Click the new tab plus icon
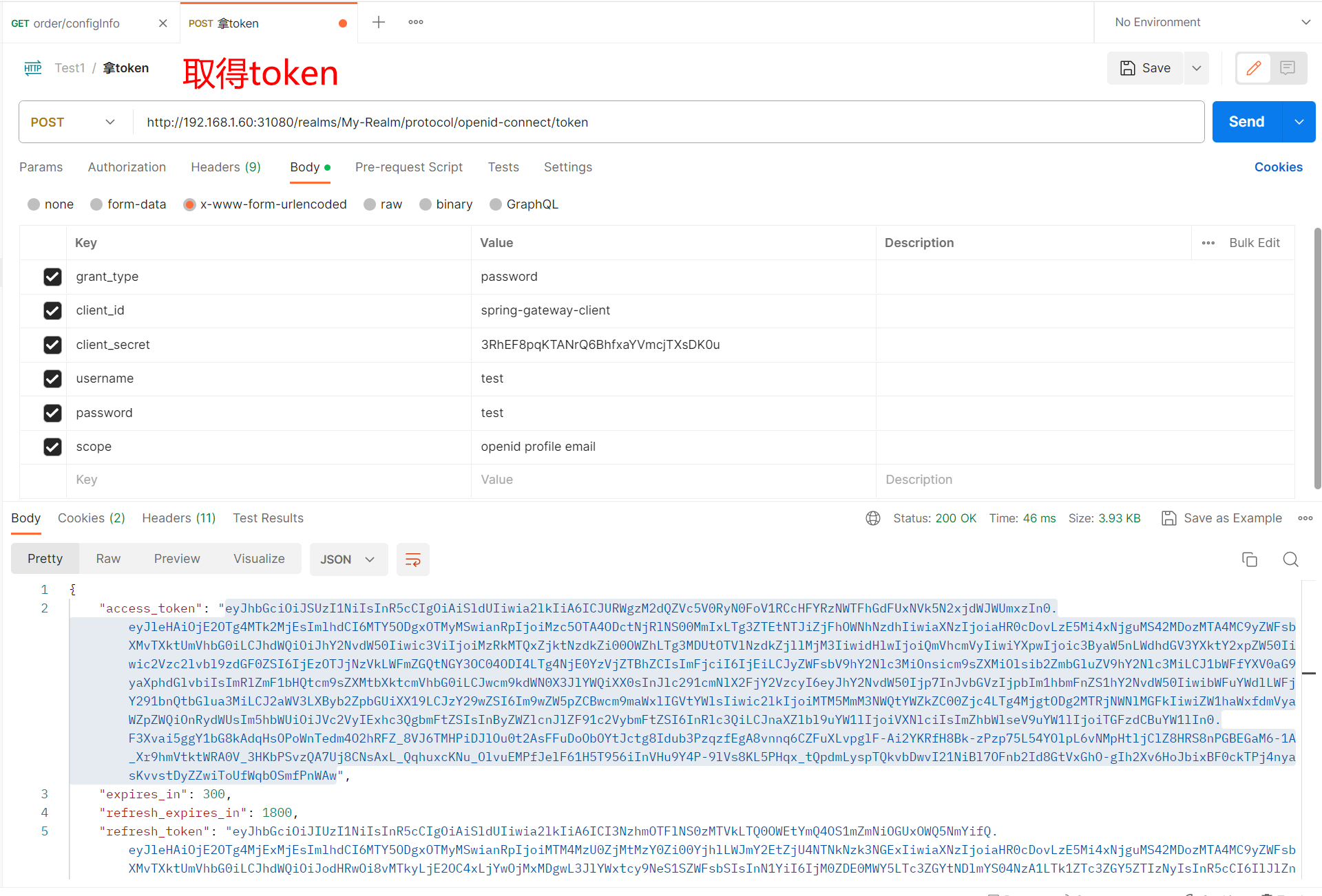 (x=379, y=23)
